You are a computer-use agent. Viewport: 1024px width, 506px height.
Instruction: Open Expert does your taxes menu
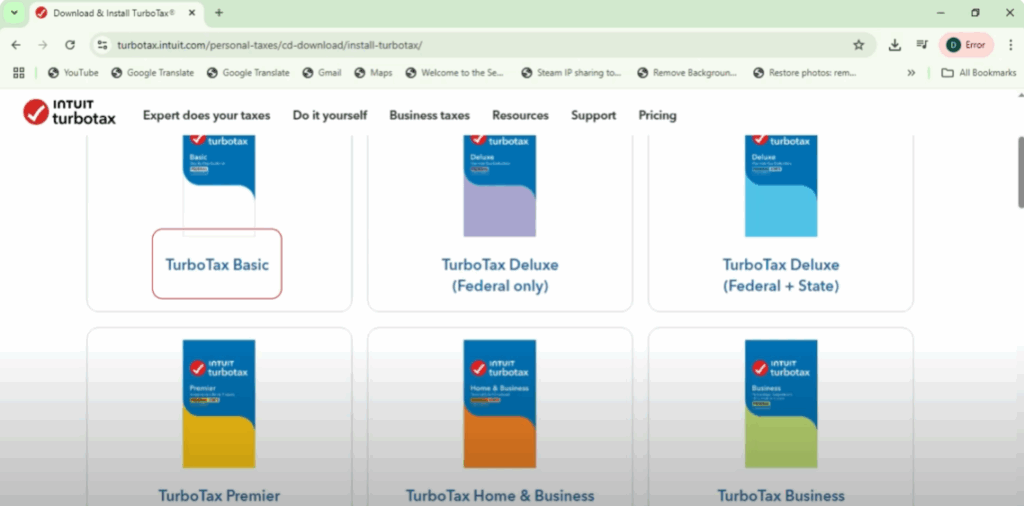click(206, 116)
